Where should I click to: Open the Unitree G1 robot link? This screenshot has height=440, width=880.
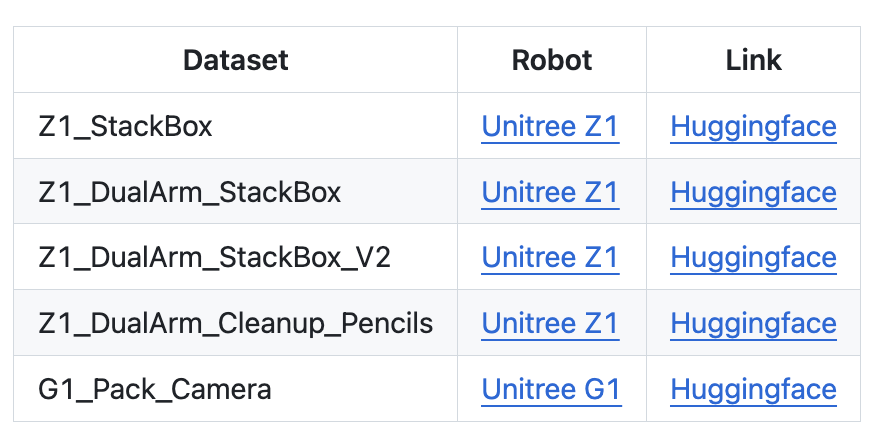551,388
